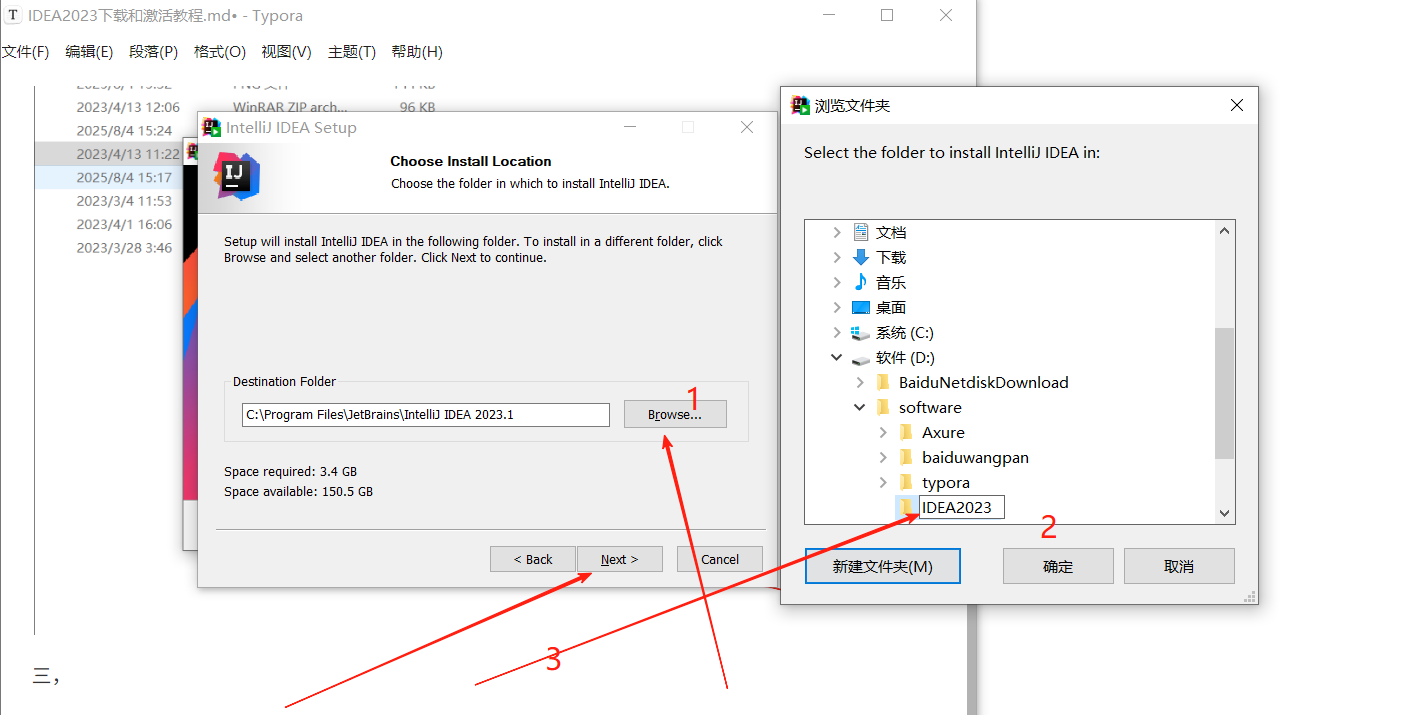Select the IDEA2023 folder icon

(906, 507)
